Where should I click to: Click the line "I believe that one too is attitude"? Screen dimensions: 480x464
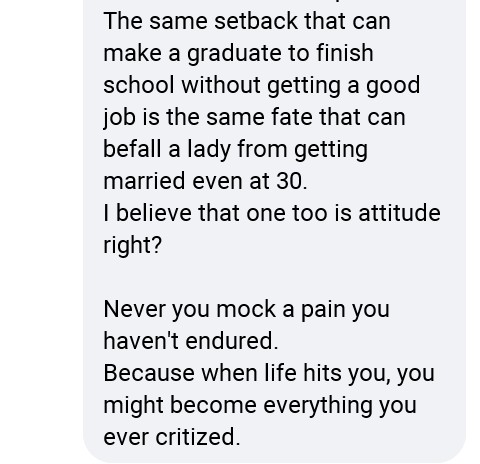tap(272, 213)
